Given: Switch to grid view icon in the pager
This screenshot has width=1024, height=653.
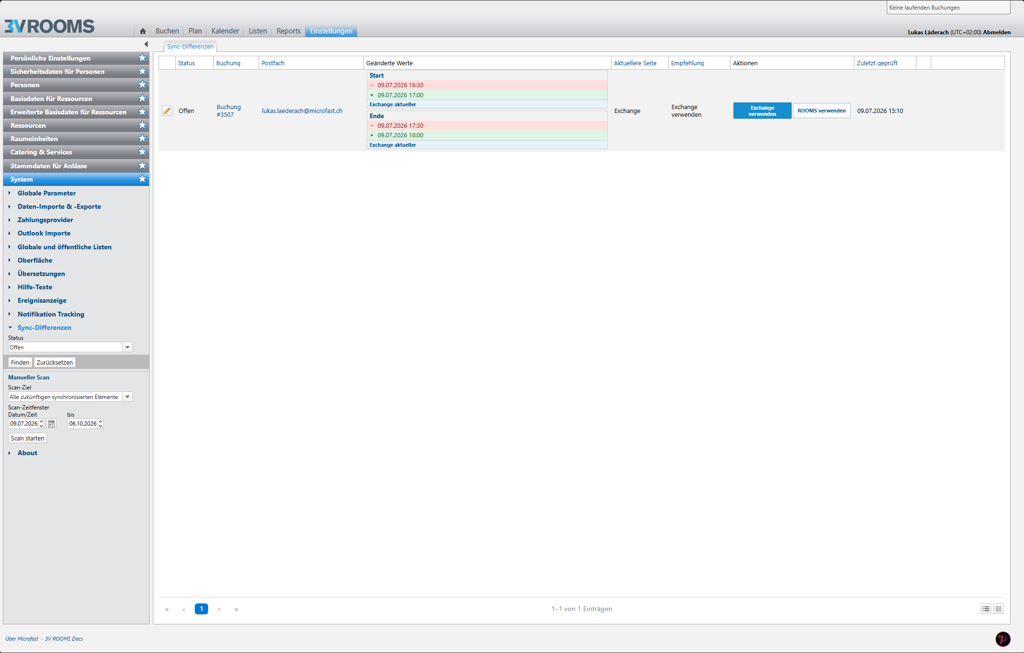Looking at the screenshot, I should coord(999,609).
